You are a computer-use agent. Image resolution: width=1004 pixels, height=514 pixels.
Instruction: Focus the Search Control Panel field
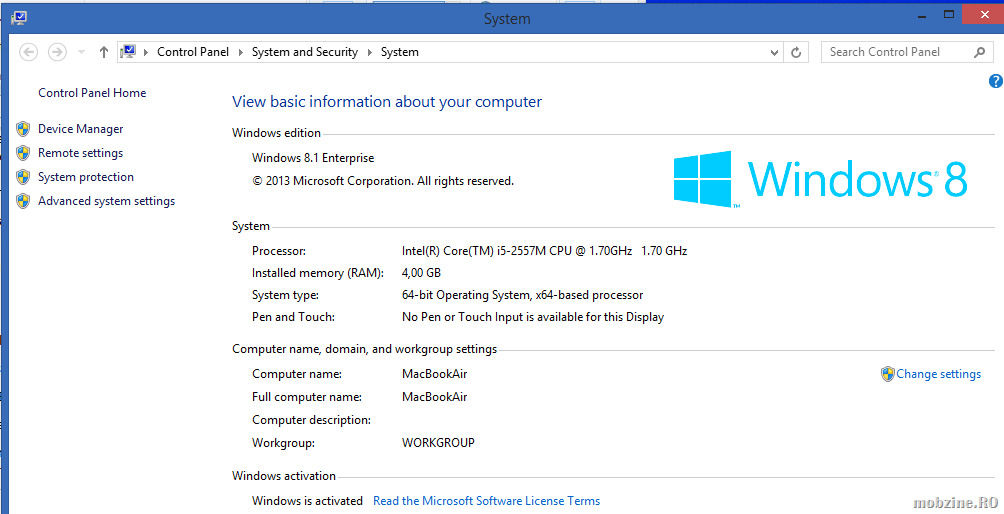coord(907,52)
